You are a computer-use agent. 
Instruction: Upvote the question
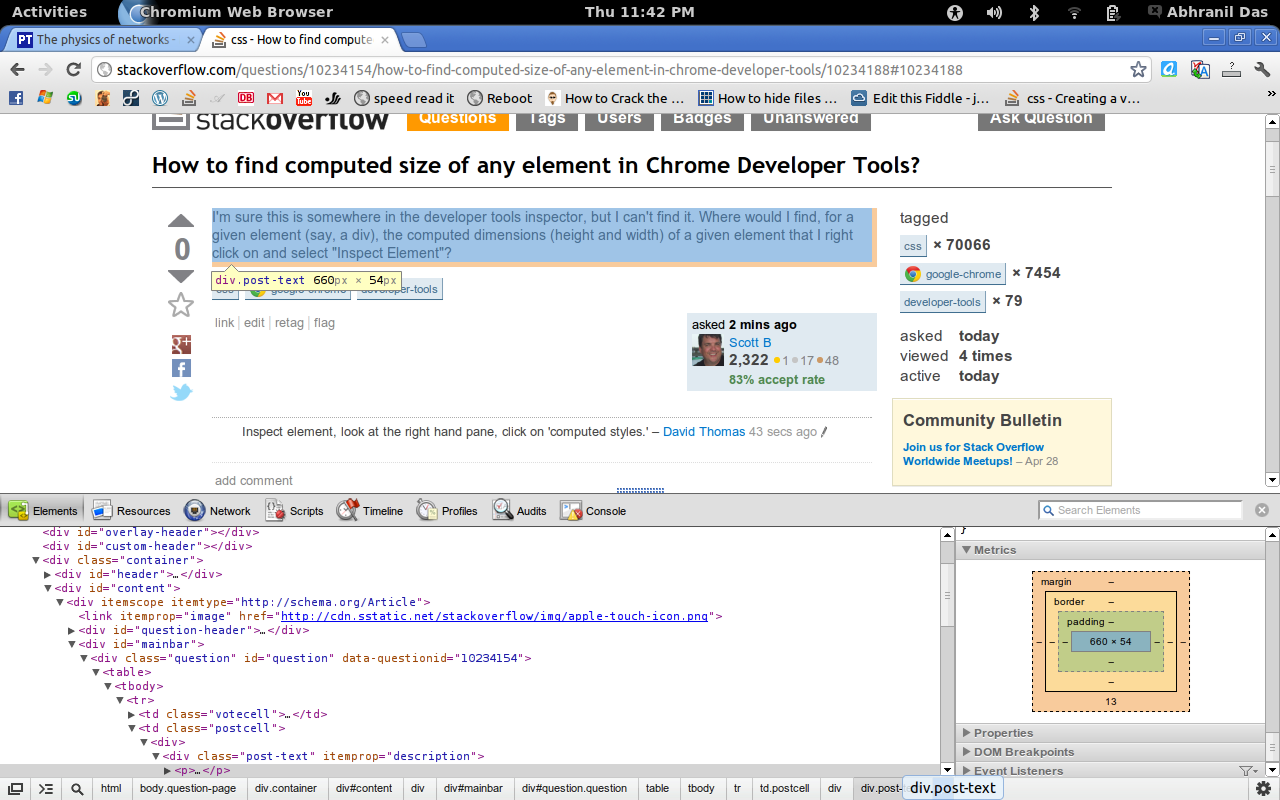tap(181, 221)
